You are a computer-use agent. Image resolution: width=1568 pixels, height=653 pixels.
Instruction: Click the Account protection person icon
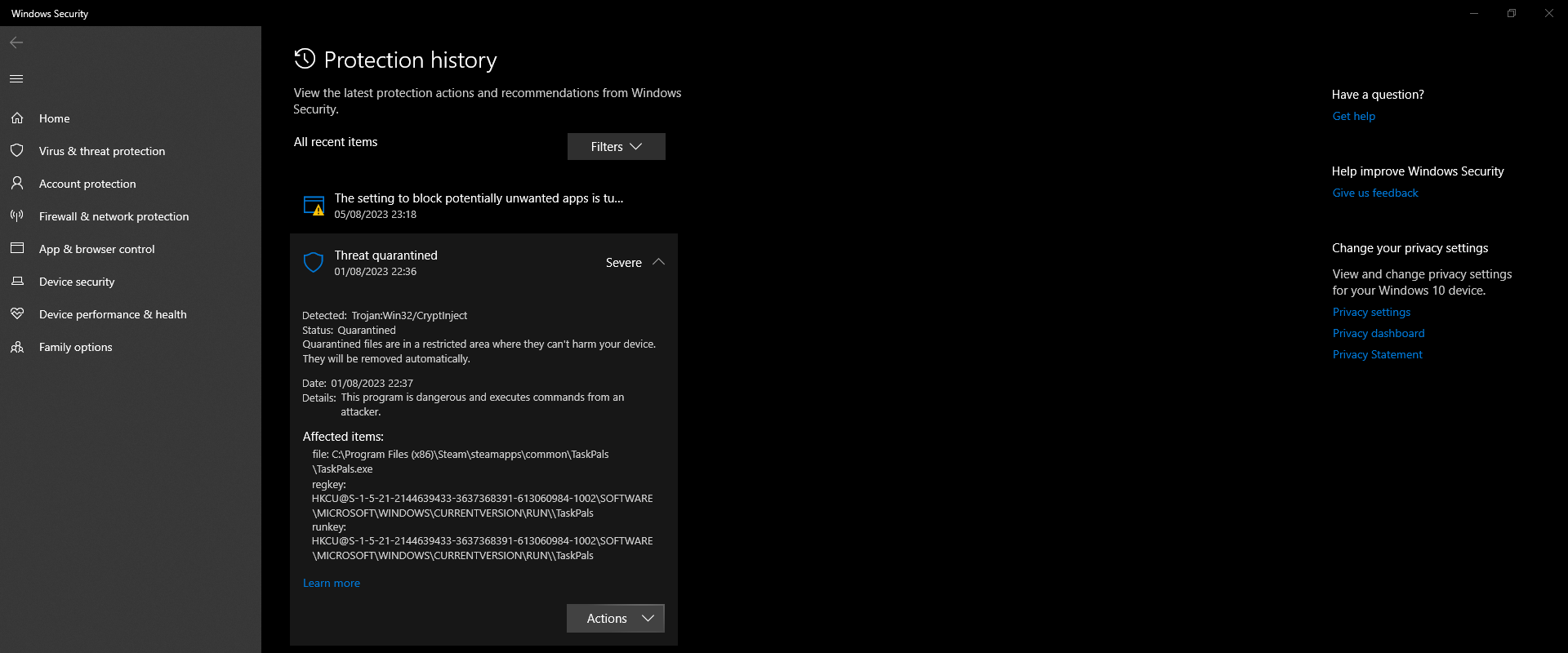coord(17,184)
